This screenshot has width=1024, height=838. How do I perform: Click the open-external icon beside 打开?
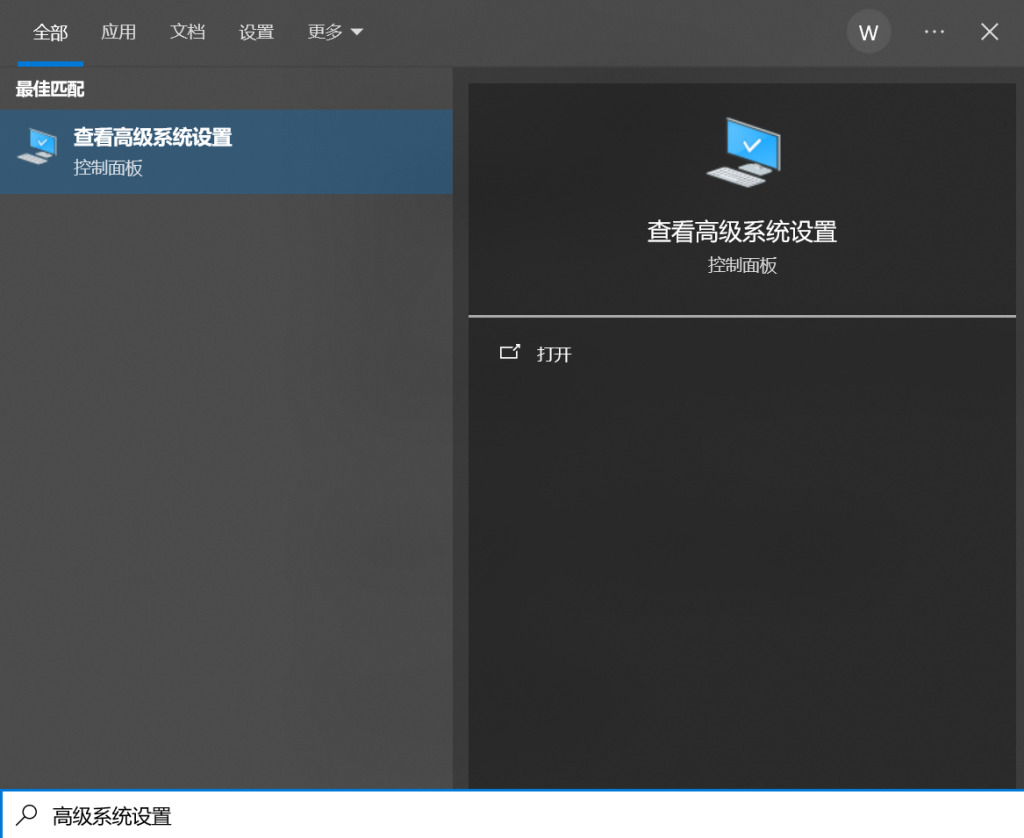click(510, 352)
